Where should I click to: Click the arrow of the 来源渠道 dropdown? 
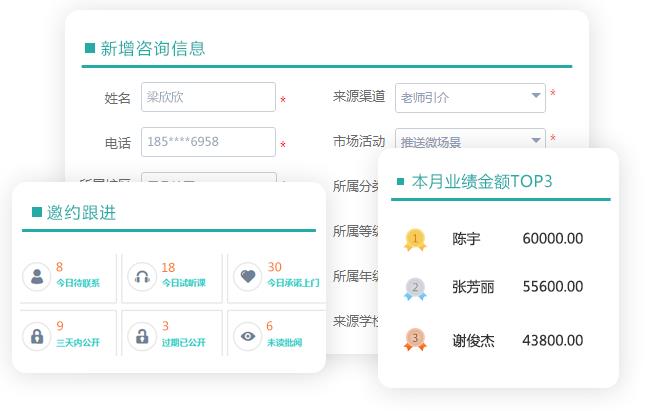tap(536, 95)
